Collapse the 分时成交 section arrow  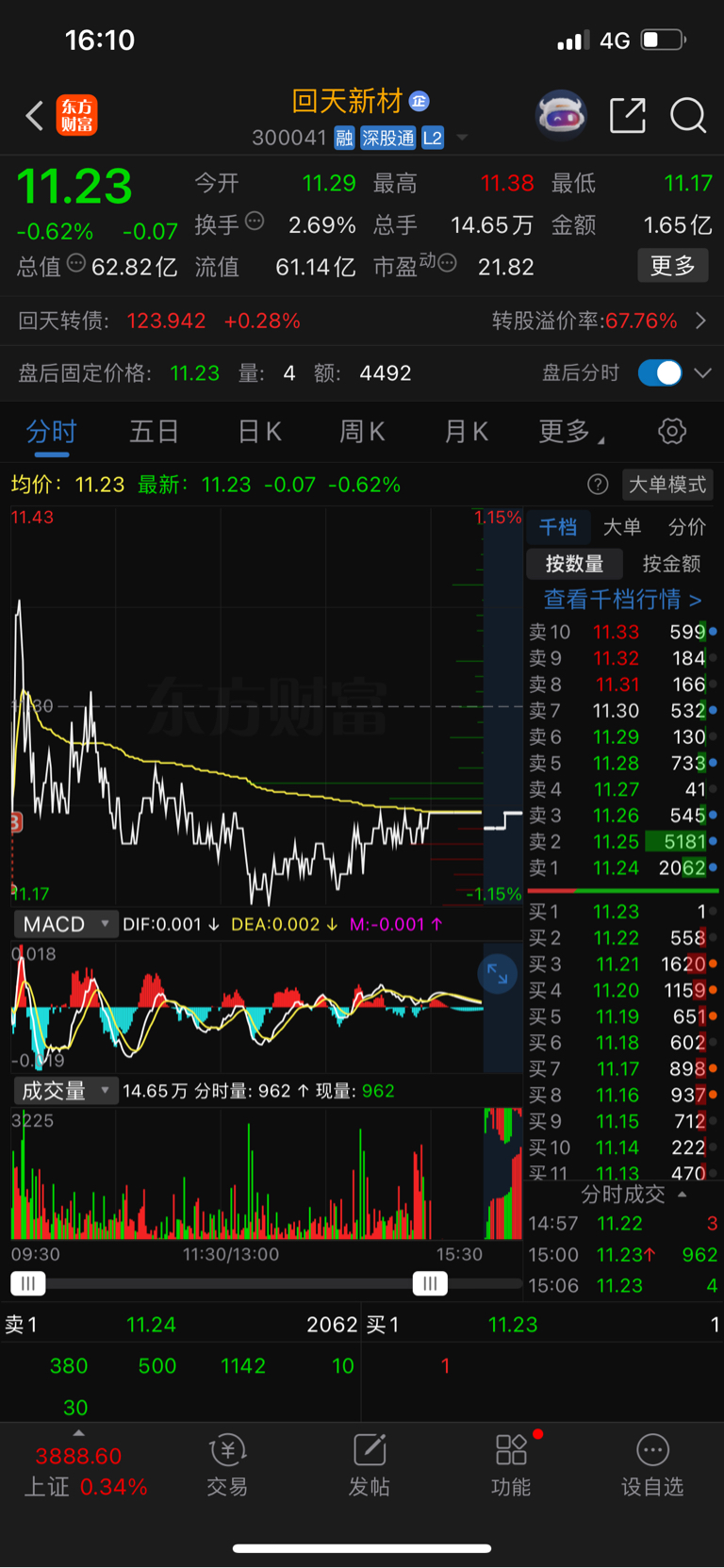tap(683, 1194)
